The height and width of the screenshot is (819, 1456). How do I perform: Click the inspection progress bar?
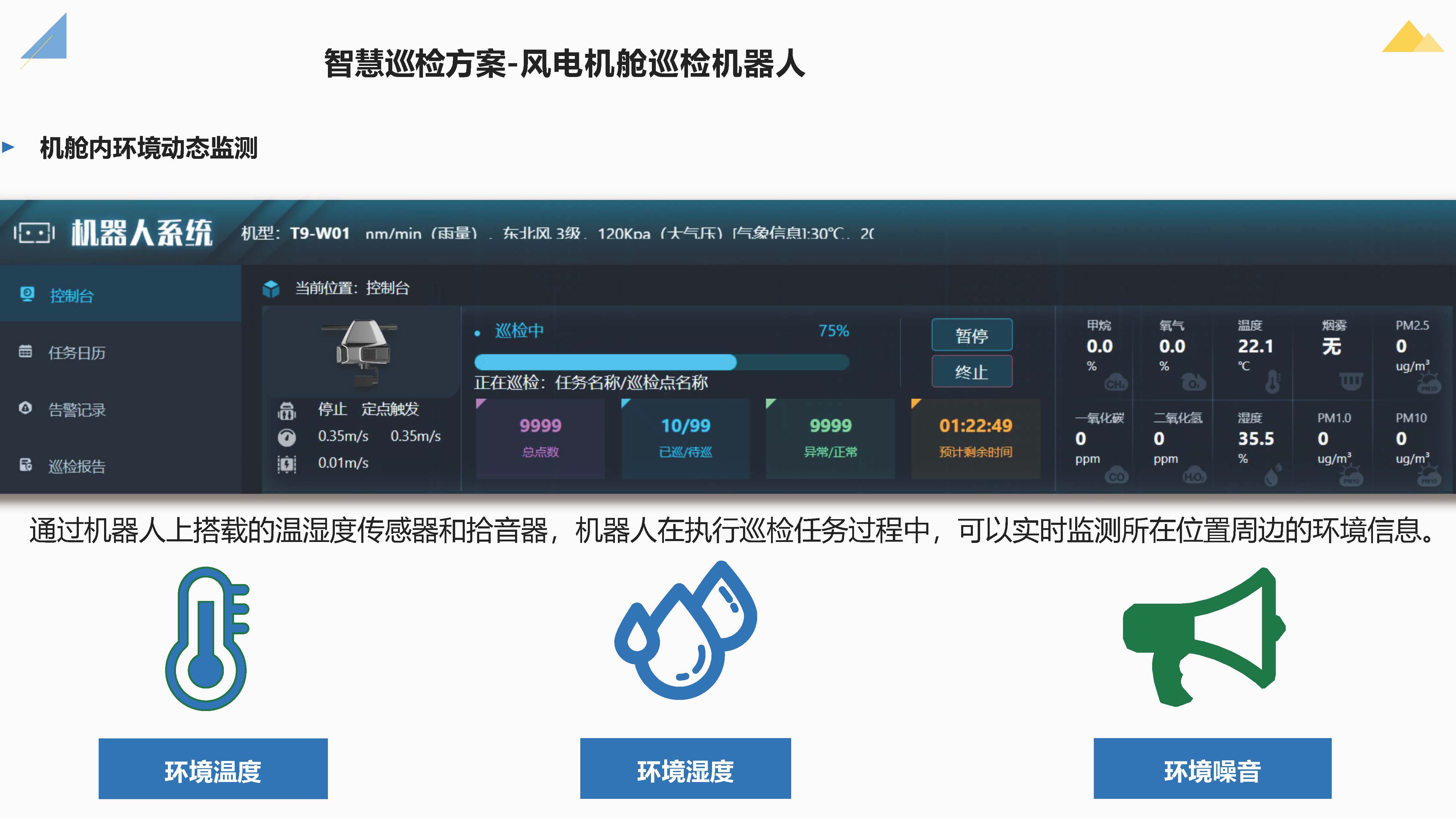tap(661, 362)
